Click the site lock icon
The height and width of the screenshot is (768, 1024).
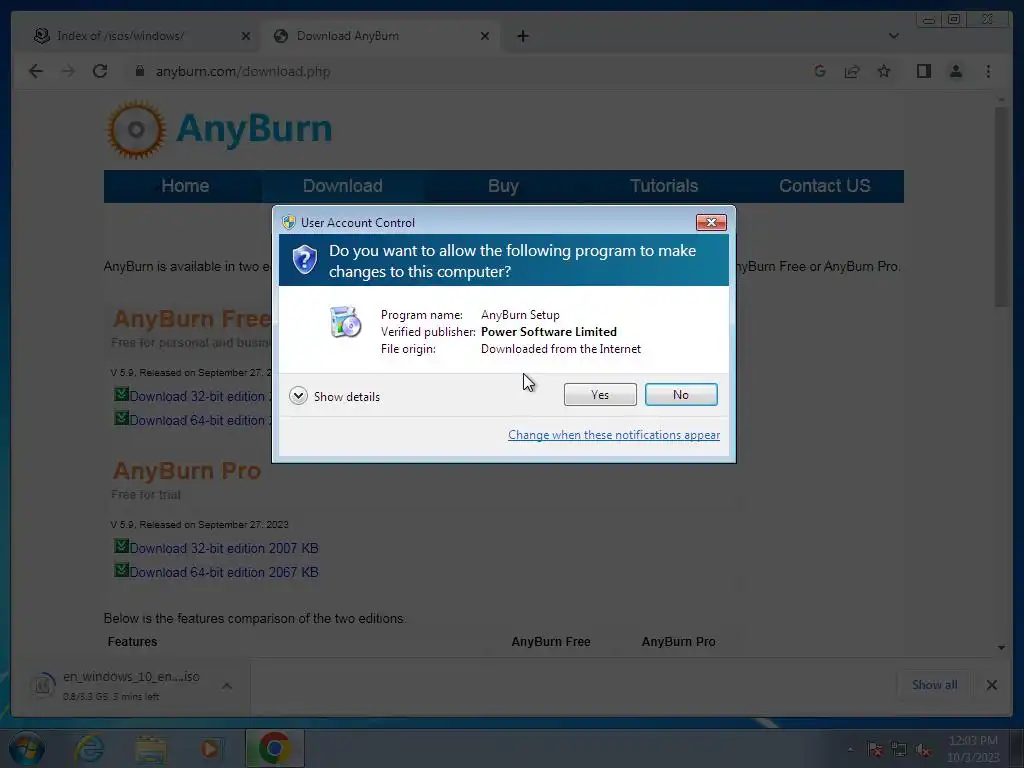tap(139, 71)
